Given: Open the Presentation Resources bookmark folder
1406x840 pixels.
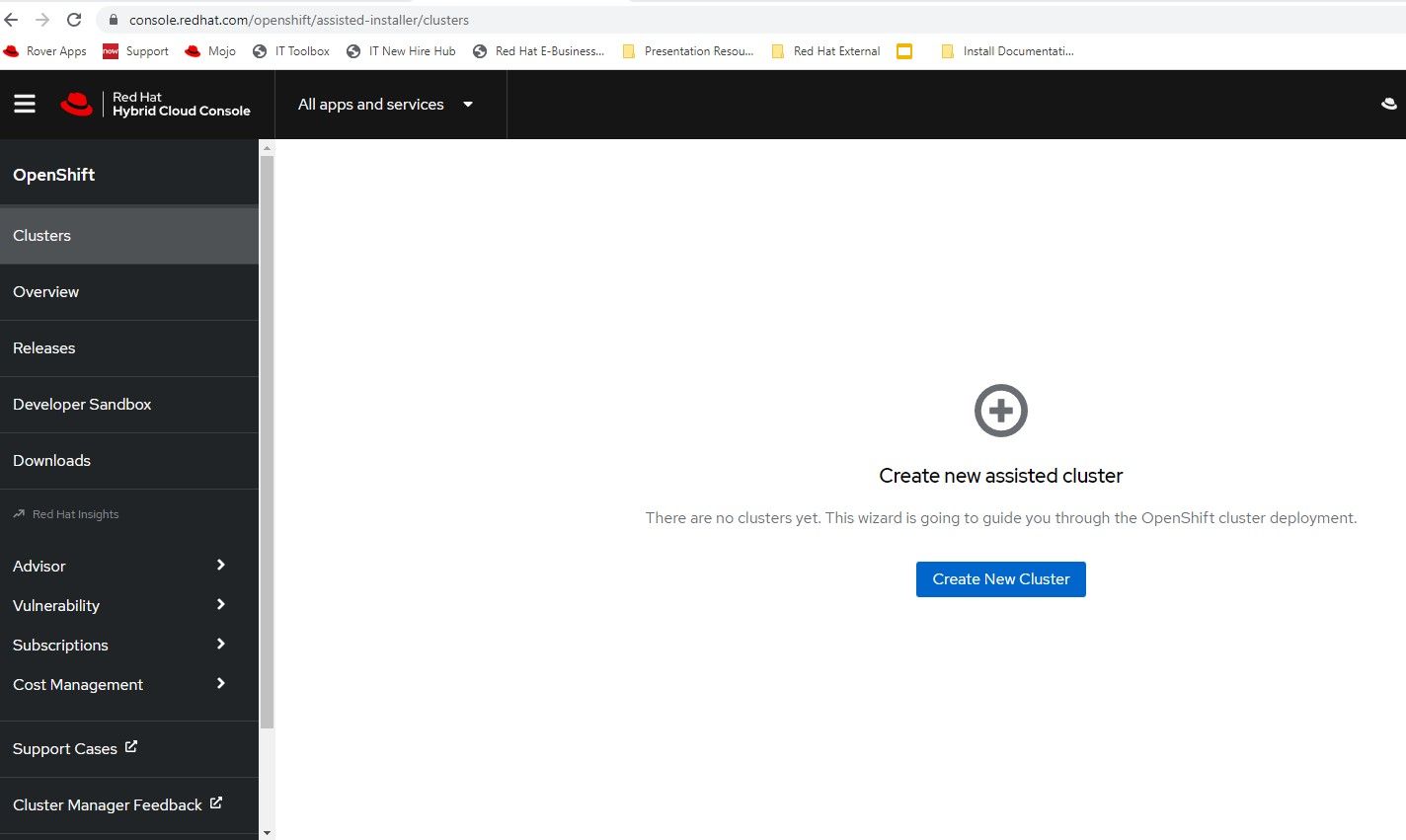Looking at the screenshot, I should click(x=687, y=51).
